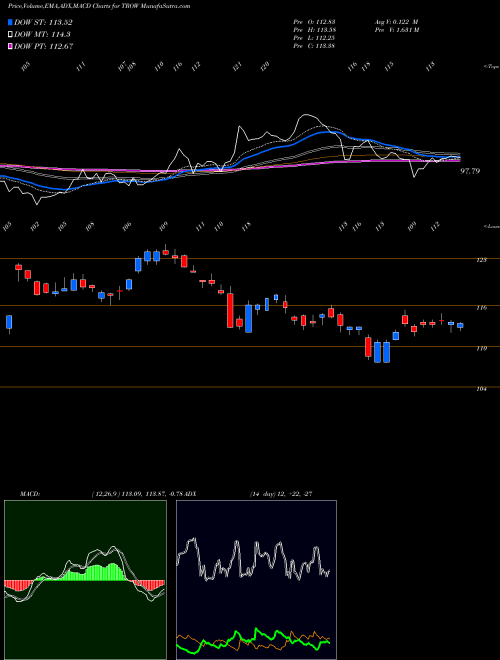Screen dimensions: 500x660
Task: Click the 120 tops label
Action: (x=264, y=66)
